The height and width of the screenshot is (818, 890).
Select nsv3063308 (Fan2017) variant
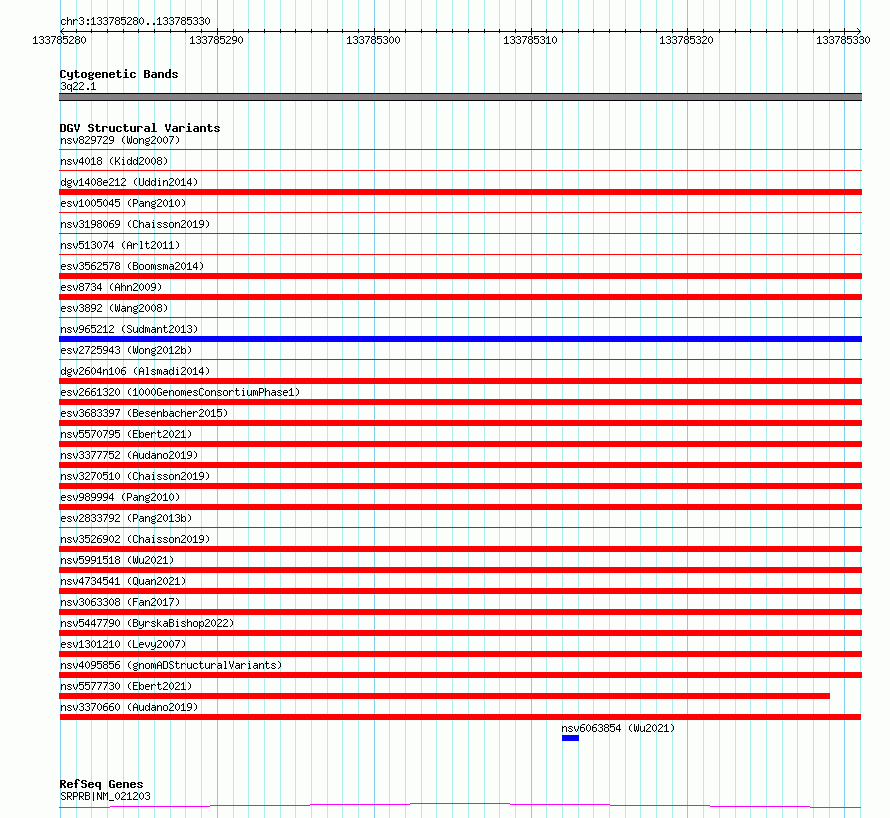click(120, 602)
